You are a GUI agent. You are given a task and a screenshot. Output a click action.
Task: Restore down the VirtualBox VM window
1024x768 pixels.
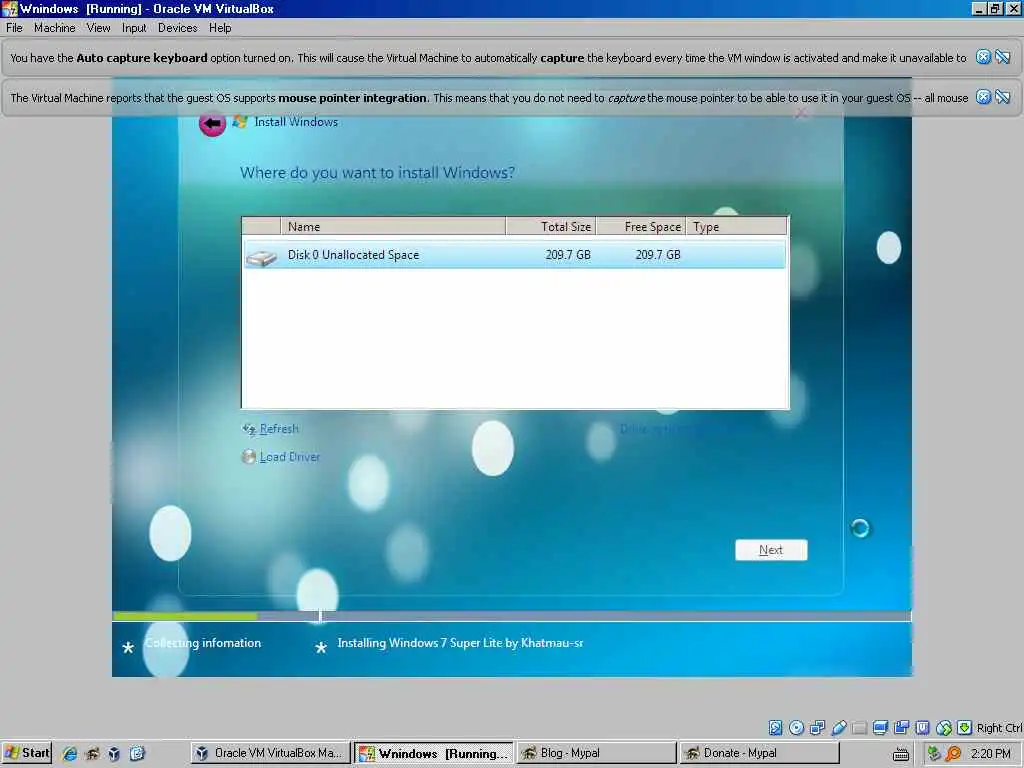pos(995,9)
